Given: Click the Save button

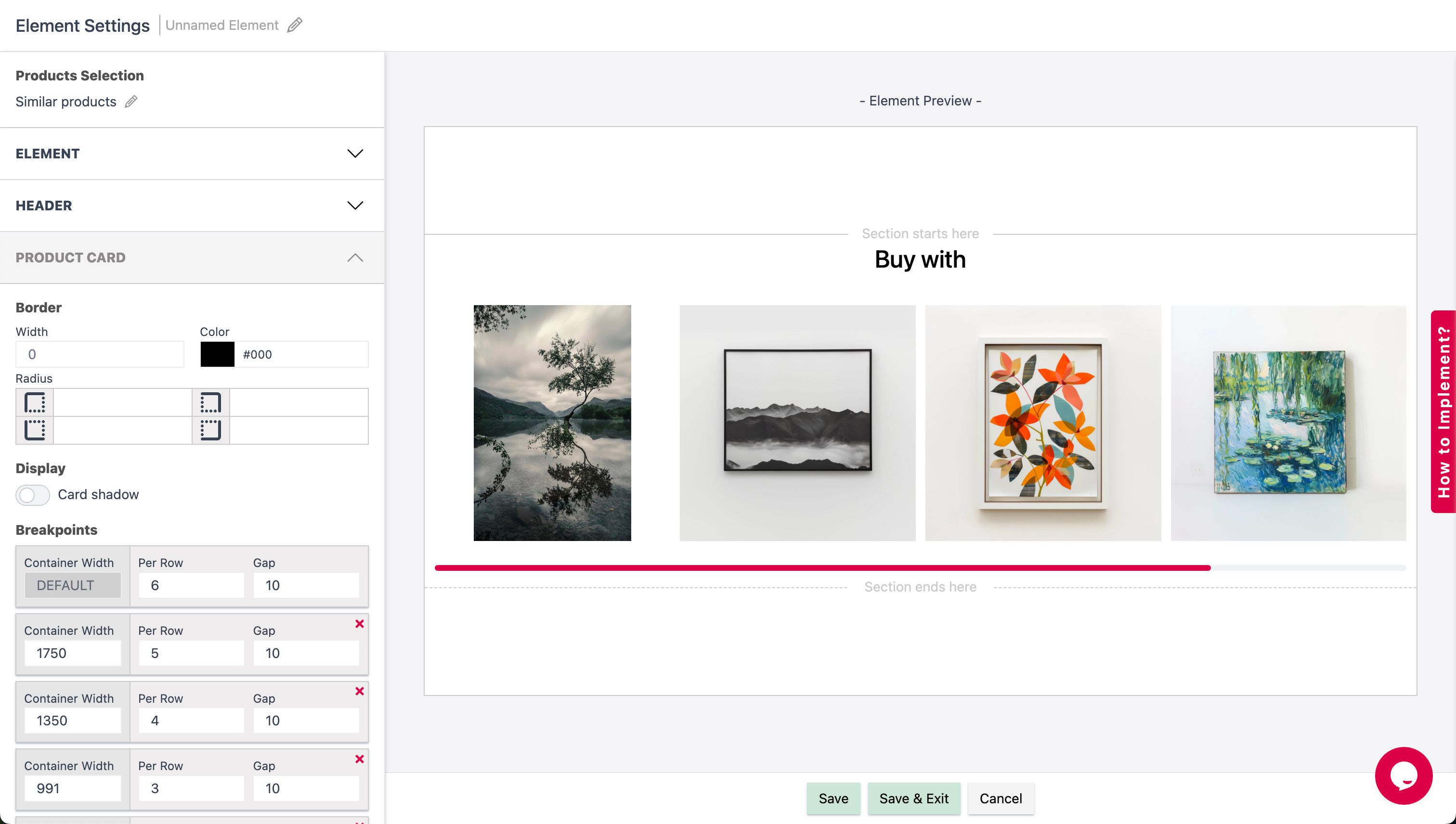Looking at the screenshot, I should (833, 798).
